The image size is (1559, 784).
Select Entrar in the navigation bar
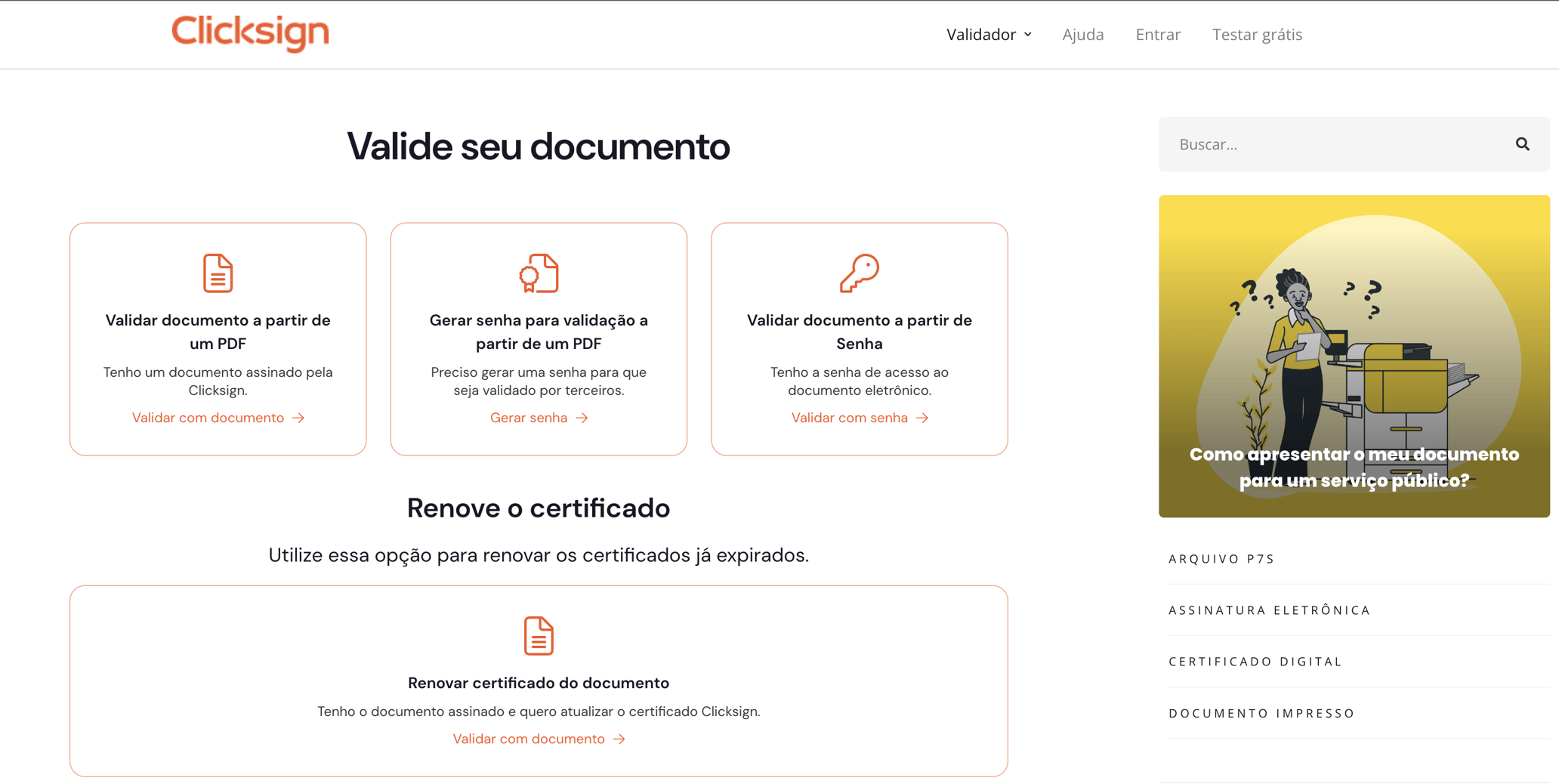click(x=1158, y=34)
